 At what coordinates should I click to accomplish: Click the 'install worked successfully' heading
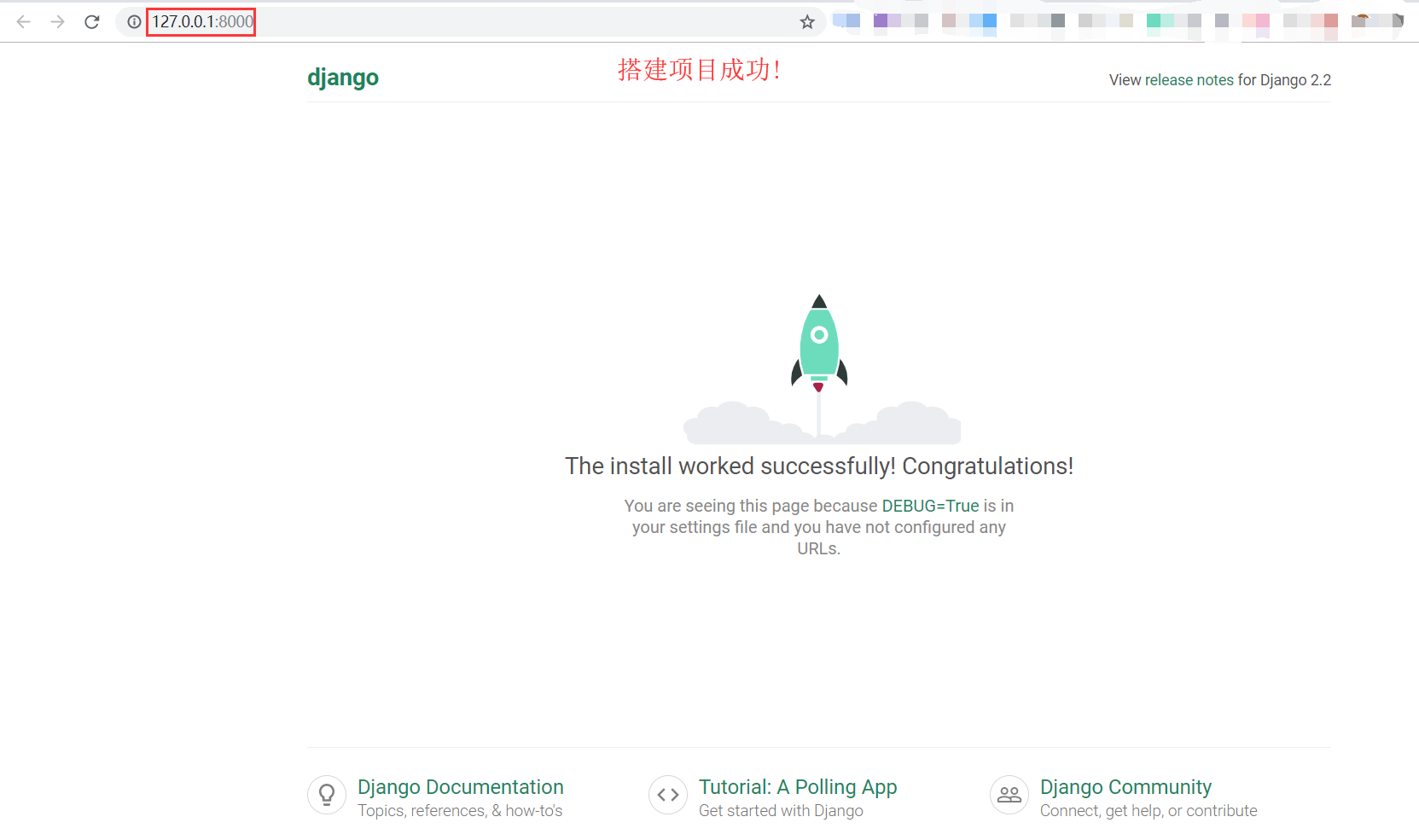click(819, 466)
